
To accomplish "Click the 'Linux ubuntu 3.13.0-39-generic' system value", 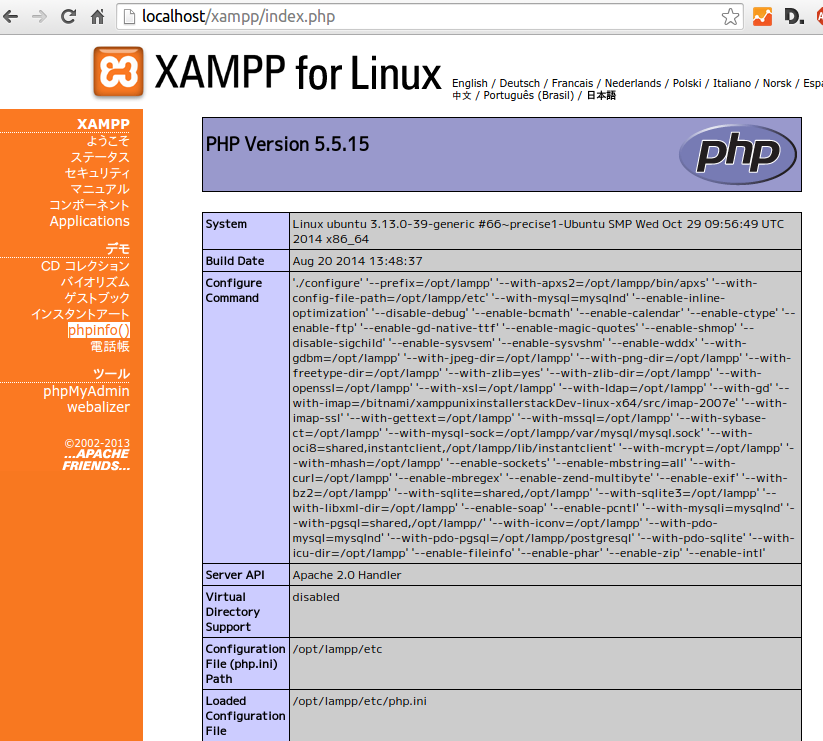I will (539, 231).
